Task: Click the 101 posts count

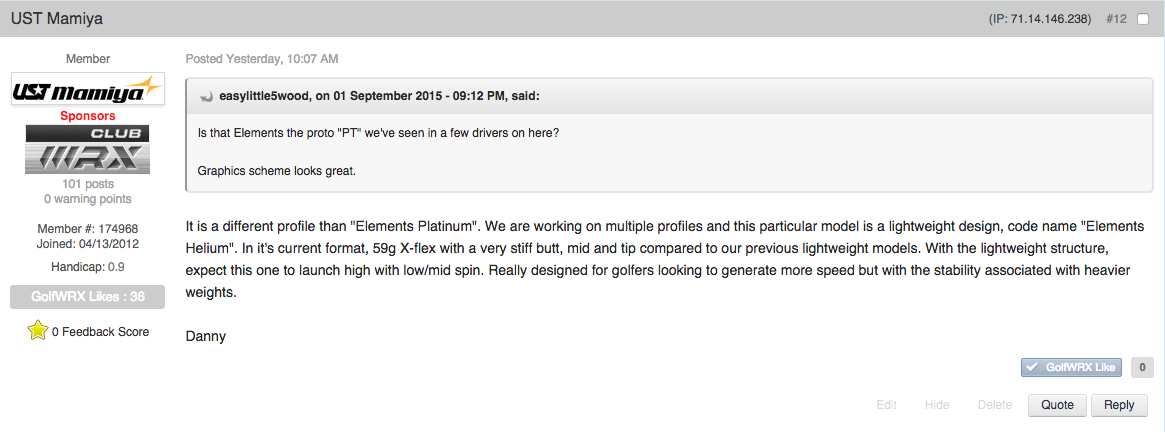Action: [x=88, y=184]
